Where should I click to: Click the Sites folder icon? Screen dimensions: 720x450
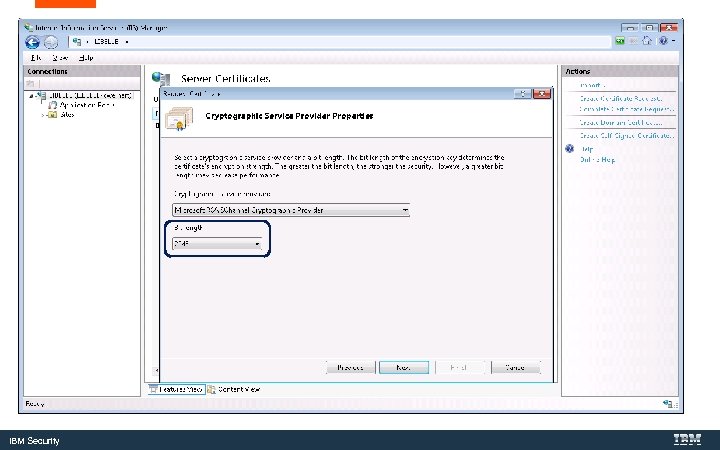click(52, 114)
